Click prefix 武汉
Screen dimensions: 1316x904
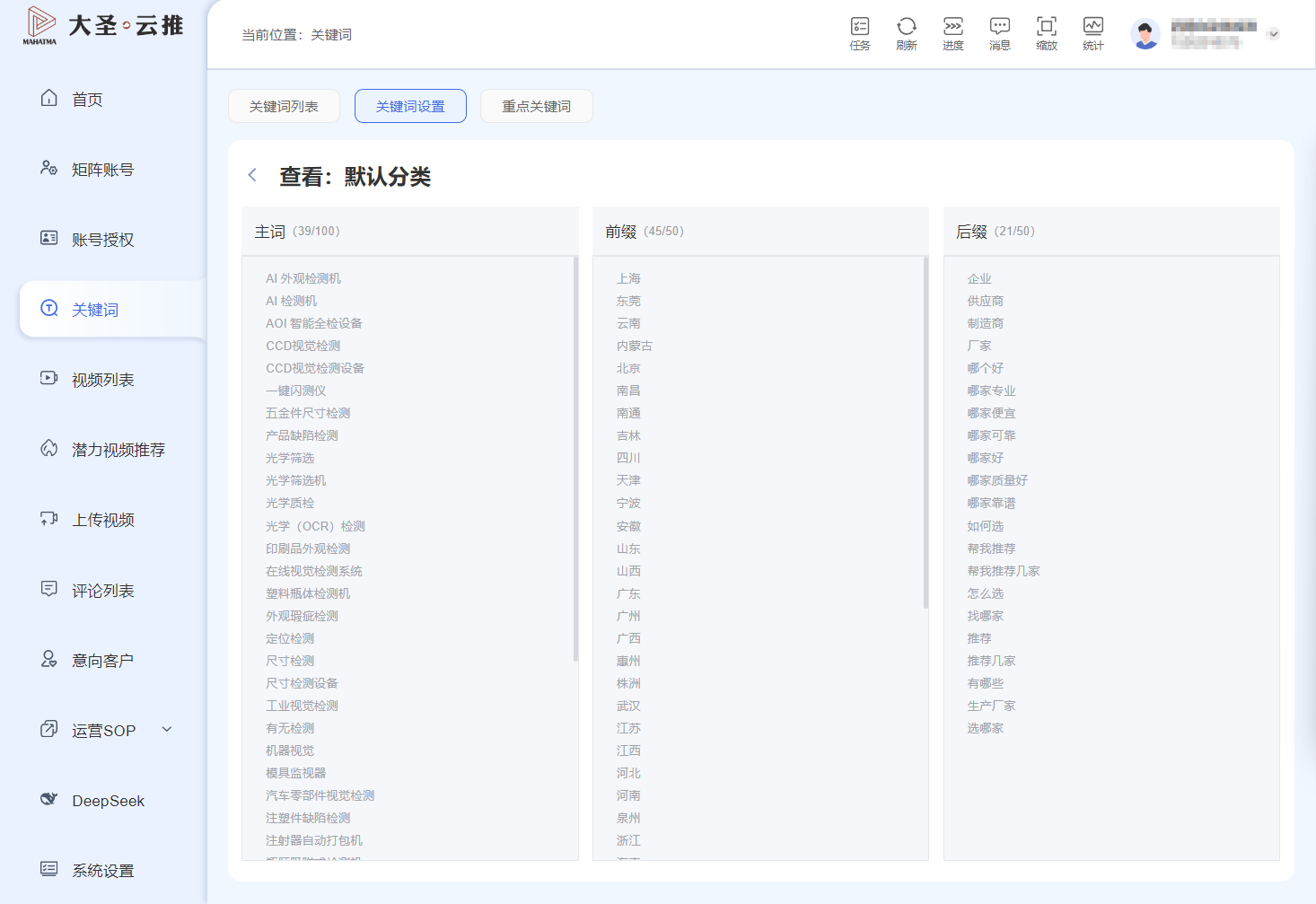click(628, 706)
